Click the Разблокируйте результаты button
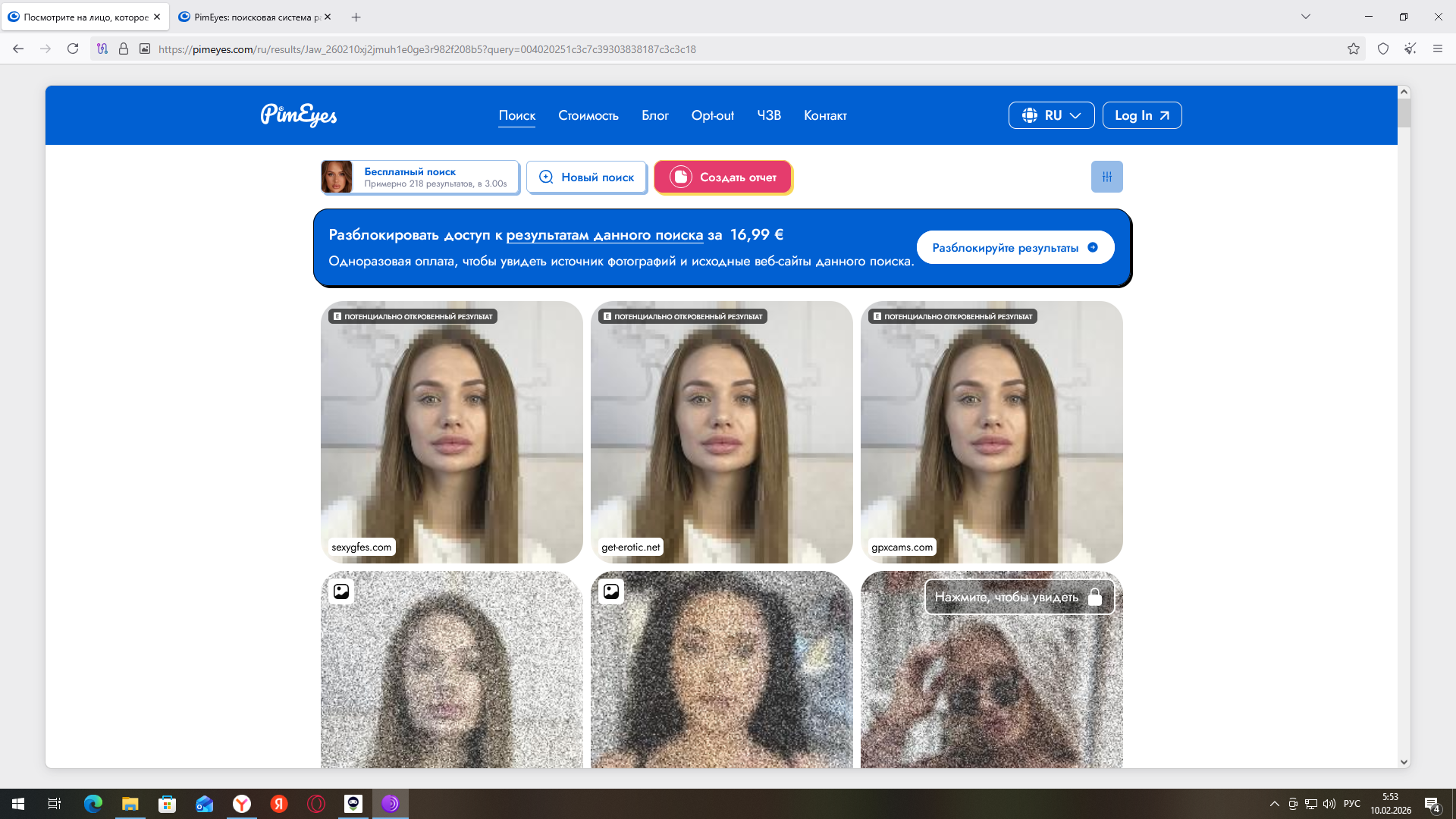This screenshot has height=819, width=1456. (x=1015, y=248)
